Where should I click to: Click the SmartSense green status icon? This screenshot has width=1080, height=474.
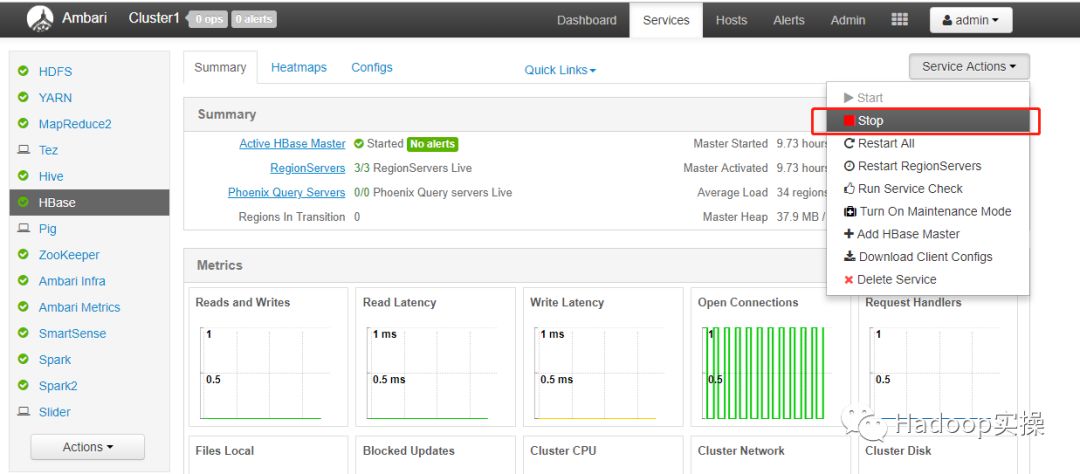click(23, 333)
